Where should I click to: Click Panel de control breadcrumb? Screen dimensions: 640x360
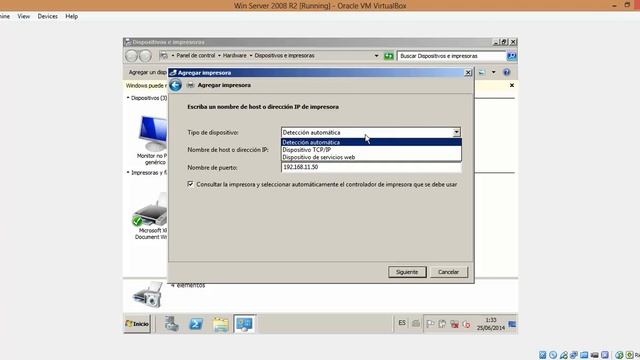tap(196, 56)
